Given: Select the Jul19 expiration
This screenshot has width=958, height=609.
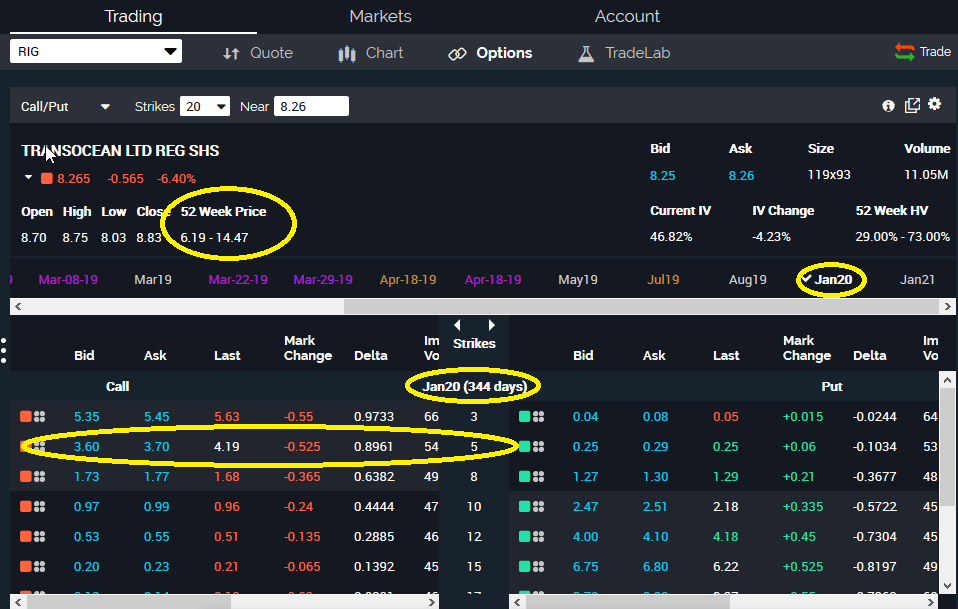Looking at the screenshot, I should coord(663,280).
